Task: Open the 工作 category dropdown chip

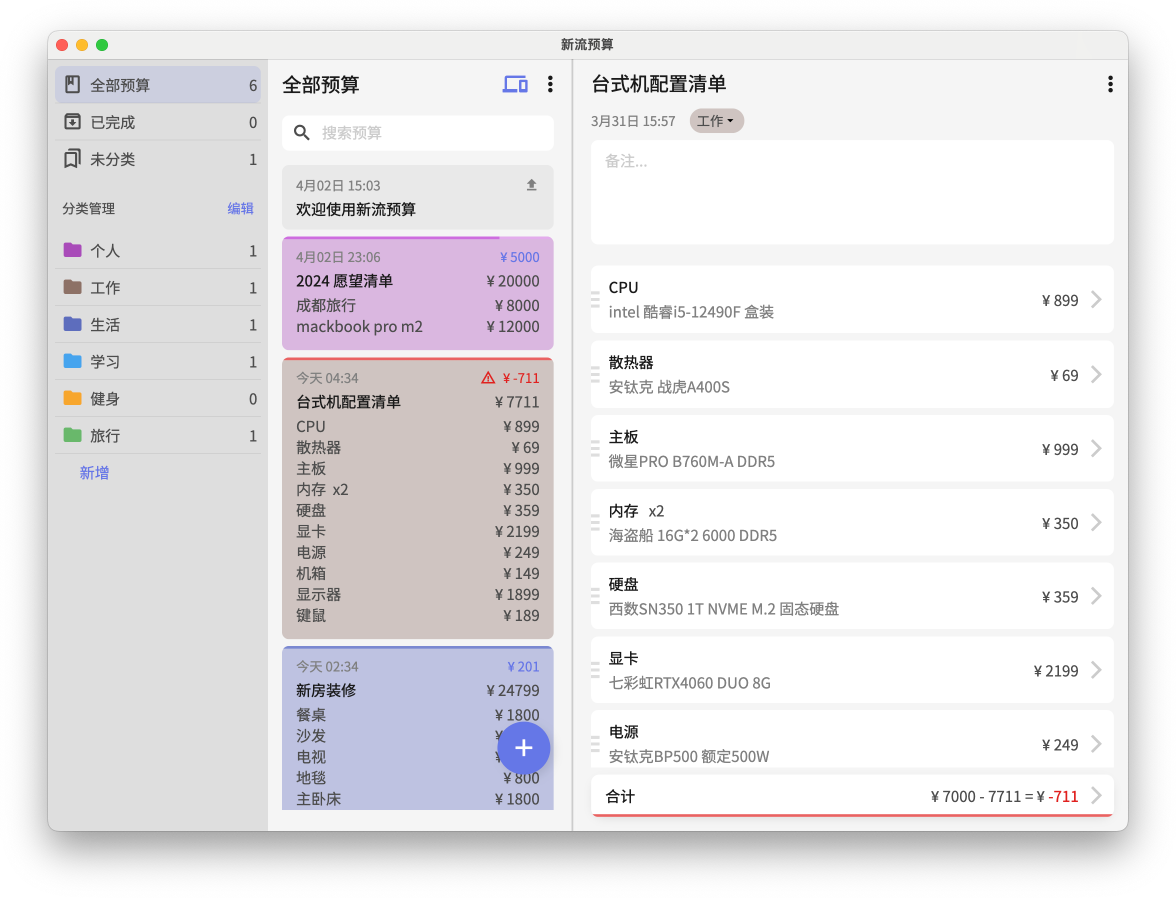Action: [x=716, y=121]
